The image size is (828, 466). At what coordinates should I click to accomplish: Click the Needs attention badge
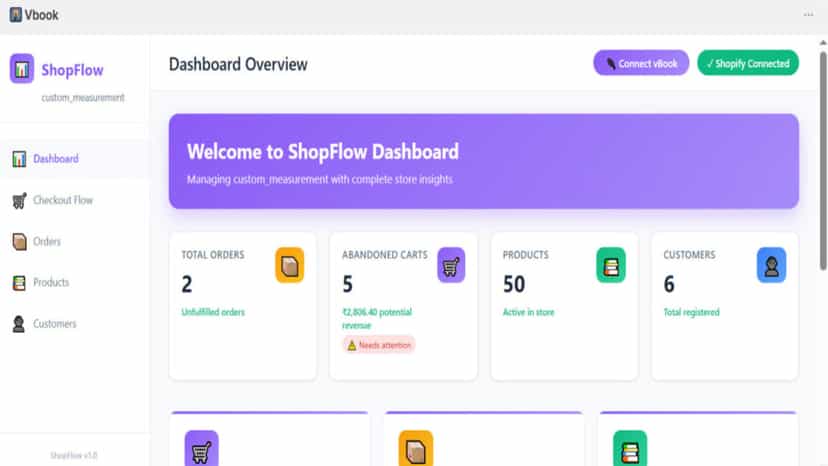379,345
